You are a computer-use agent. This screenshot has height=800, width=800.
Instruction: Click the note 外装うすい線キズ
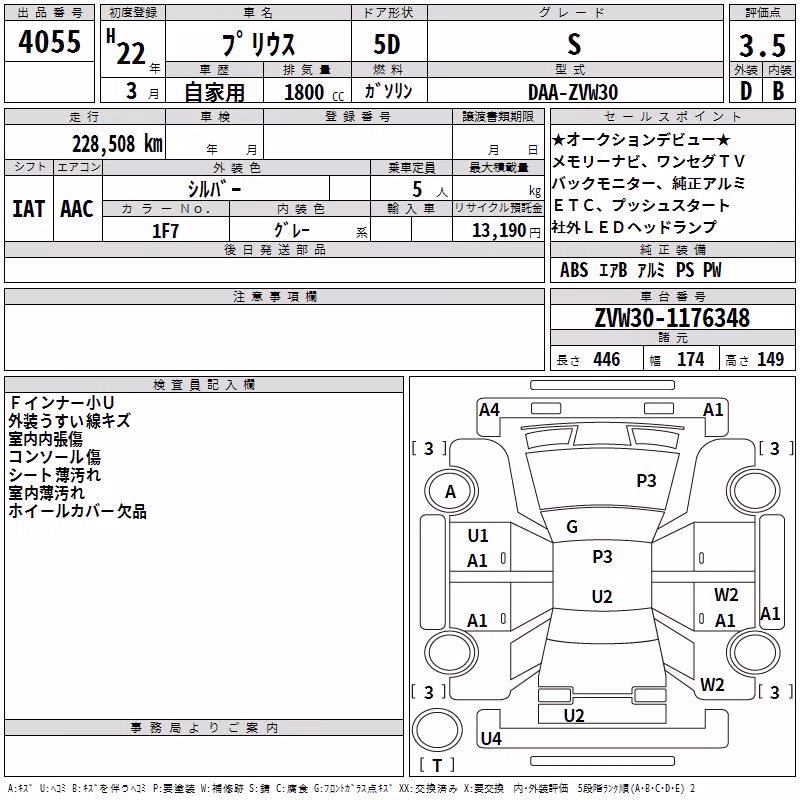69,421
